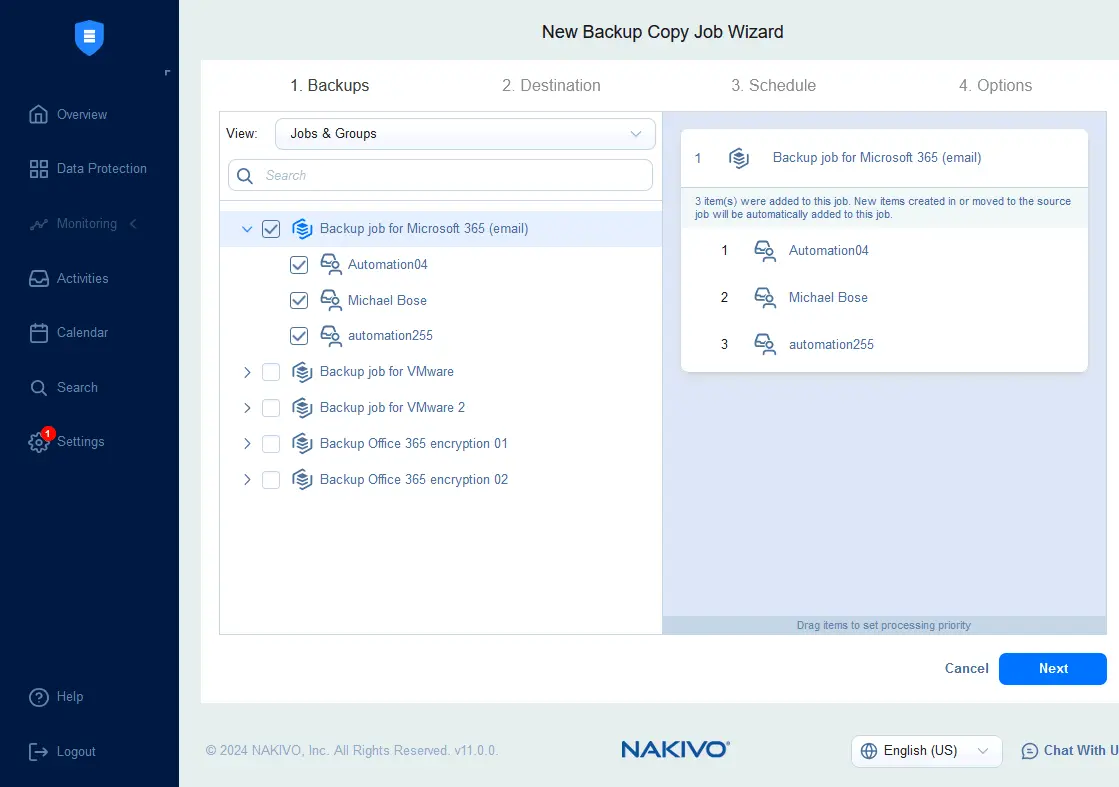Click the Search magnifier icon in sidebar
1119x787 pixels.
pyautogui.click(x=39, y=387)
